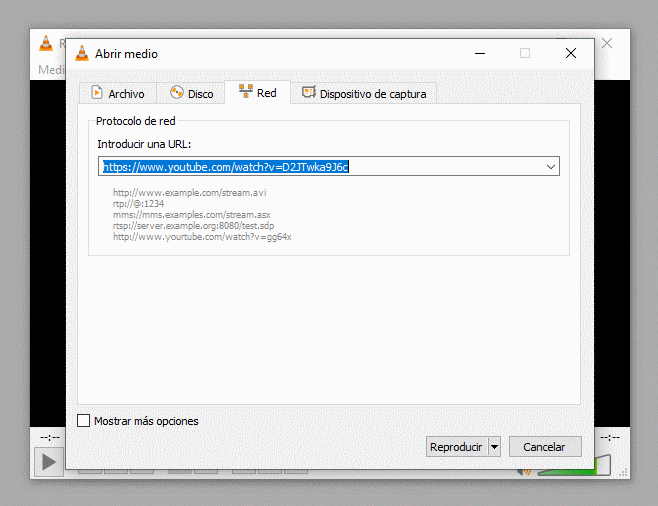Click the Reproducir button
Viewport: 658px width, 506px height.
coord(456,447)
